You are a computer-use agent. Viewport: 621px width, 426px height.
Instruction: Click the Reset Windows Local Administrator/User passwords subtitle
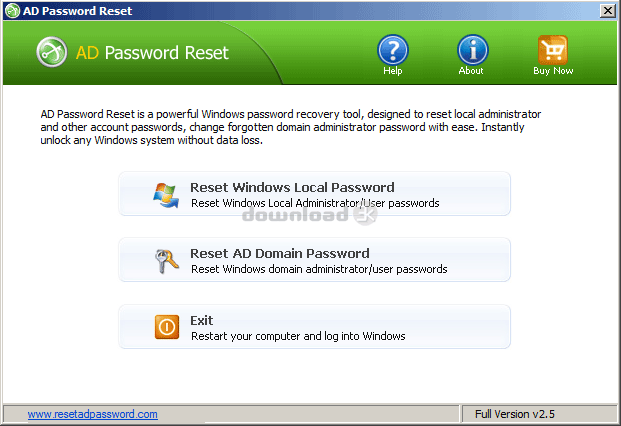[x=315, y=203]
